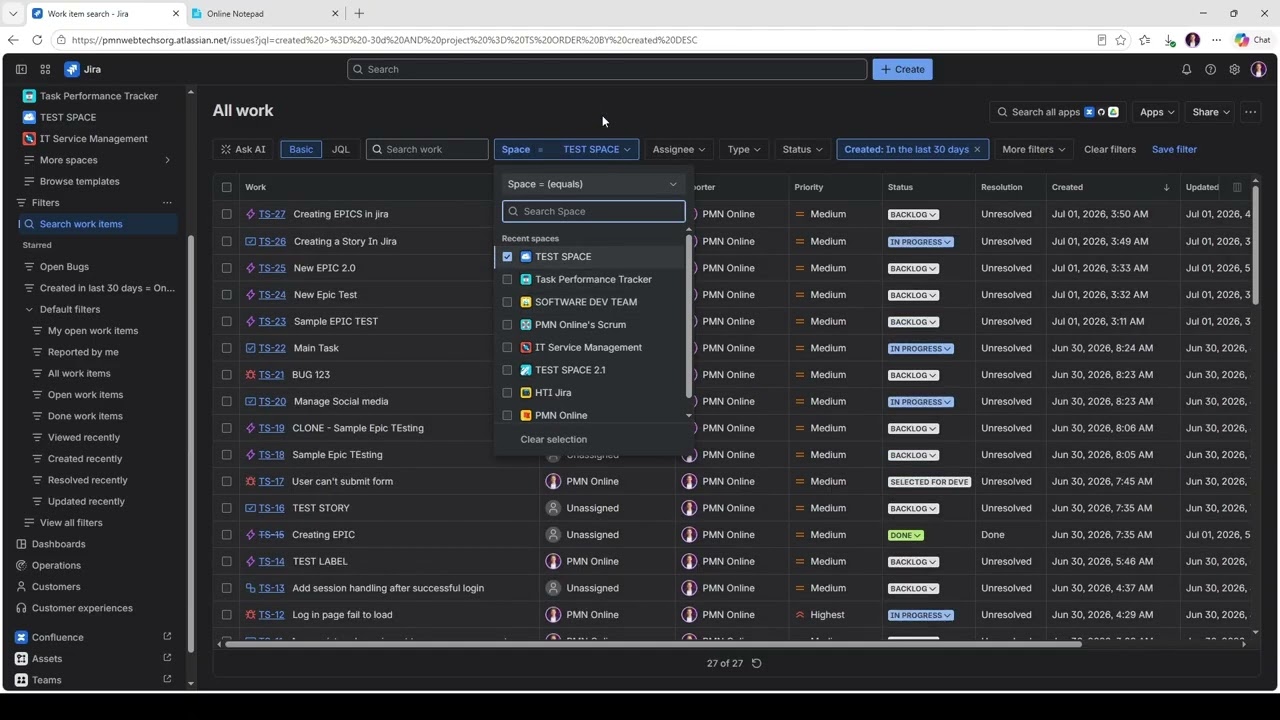Open the app switcher grid icon
This screenshot has height=720, width=1280.
click(45, 69)
